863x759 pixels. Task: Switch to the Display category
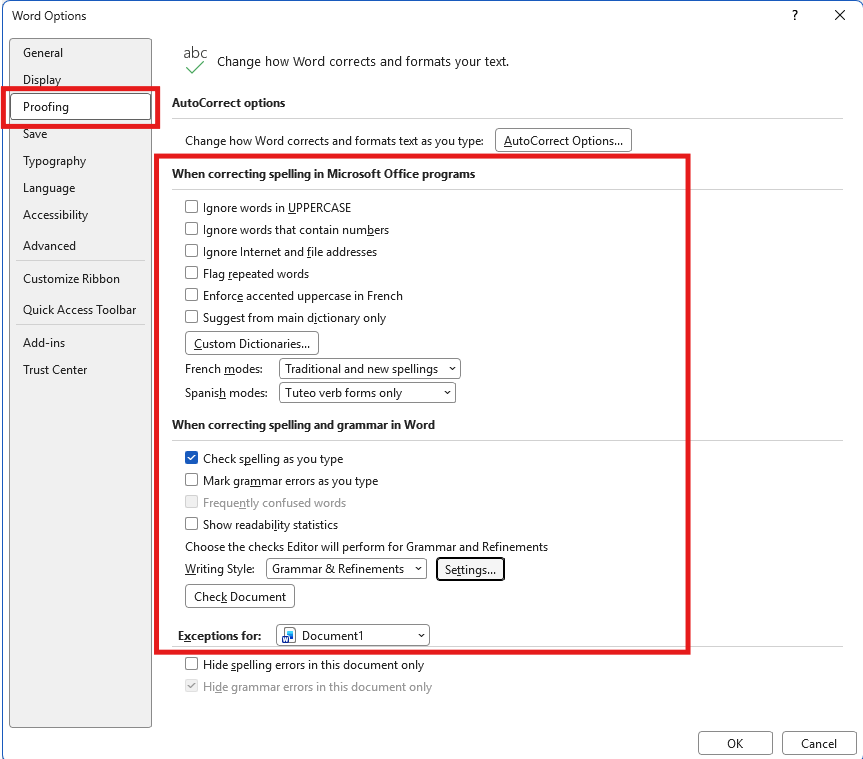coord(80,80)
